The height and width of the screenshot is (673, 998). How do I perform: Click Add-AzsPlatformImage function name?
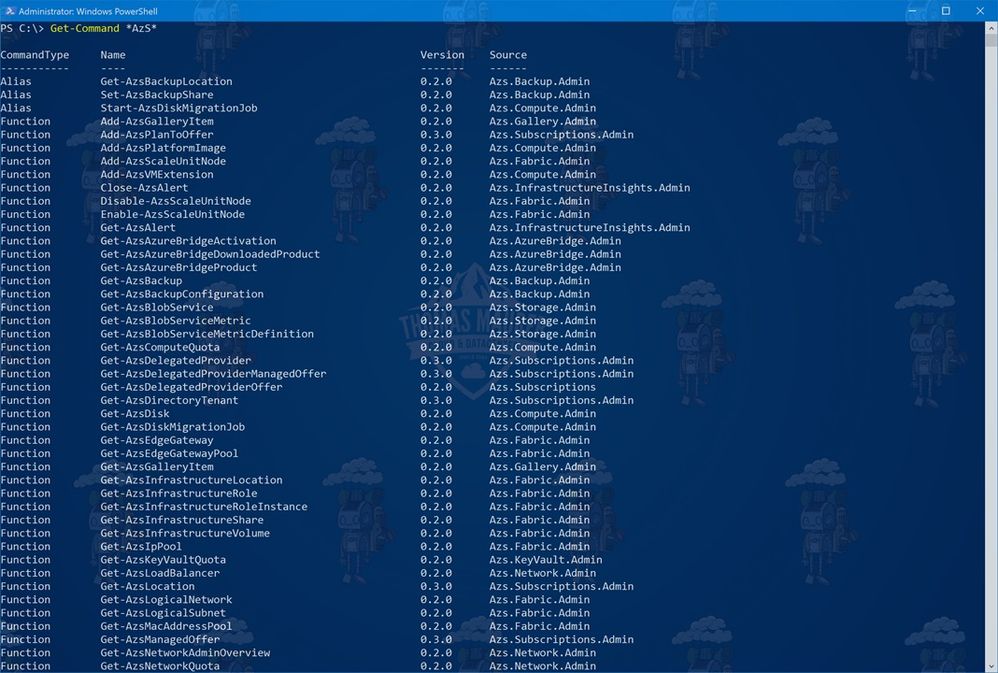point(163,148)
